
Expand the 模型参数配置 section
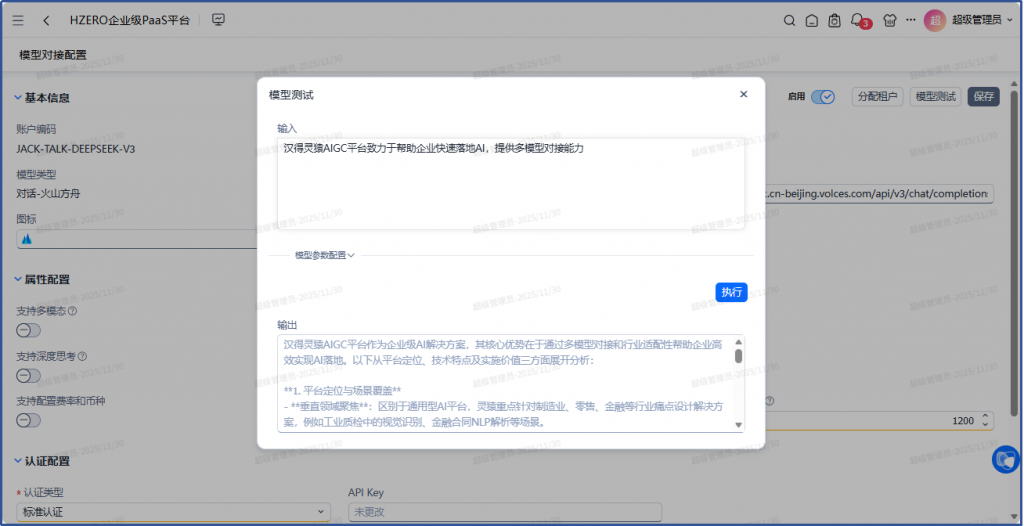pyautogui.click(x=325, y=255)
